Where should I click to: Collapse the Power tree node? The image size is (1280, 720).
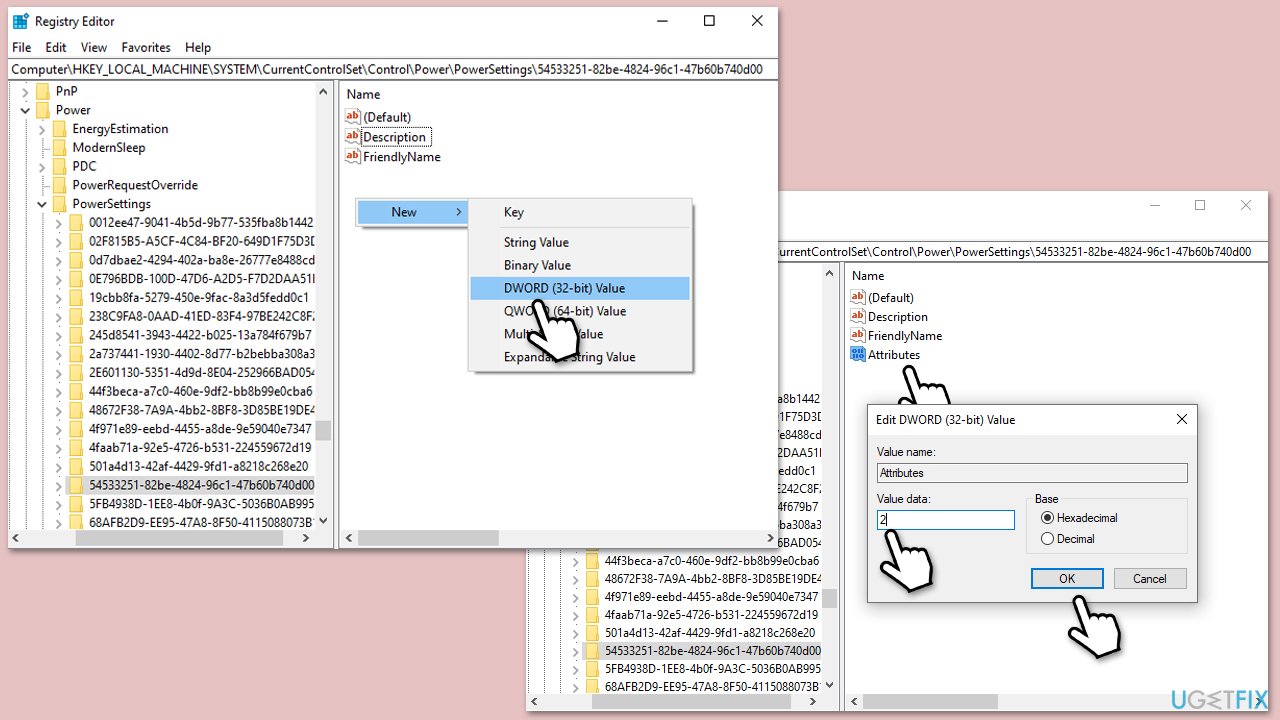tap(25, 110)
